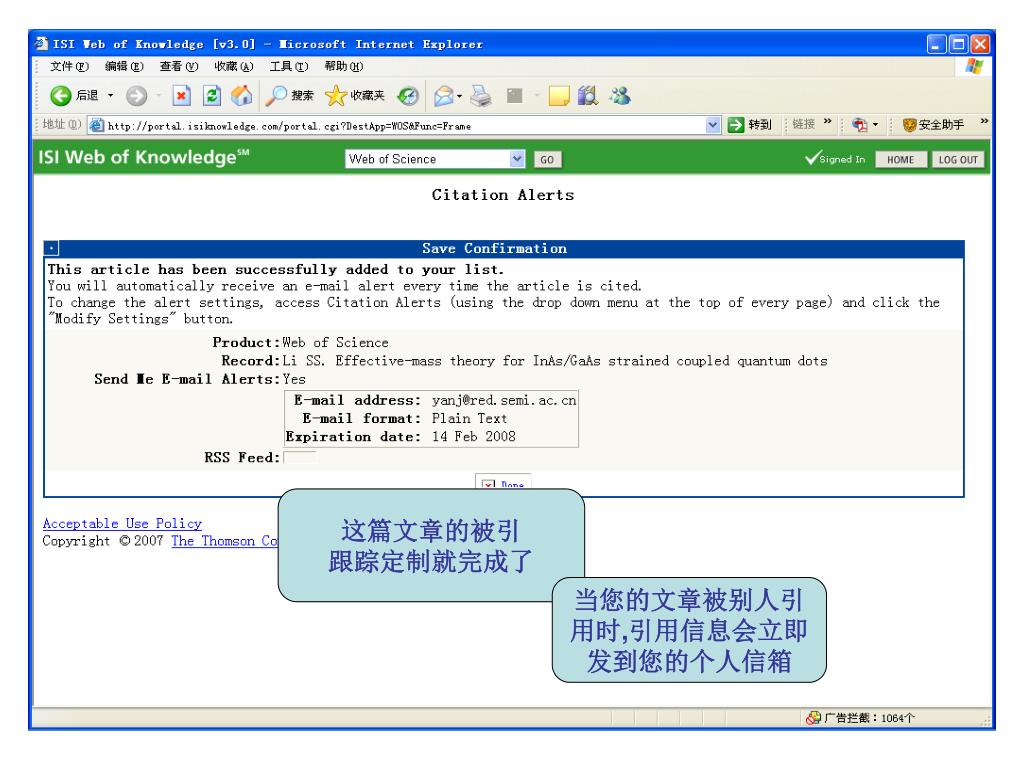The width and height of the screenshot is (1024, 768).
Task: Click the Research books icon
Action: (x=588, y=96)
